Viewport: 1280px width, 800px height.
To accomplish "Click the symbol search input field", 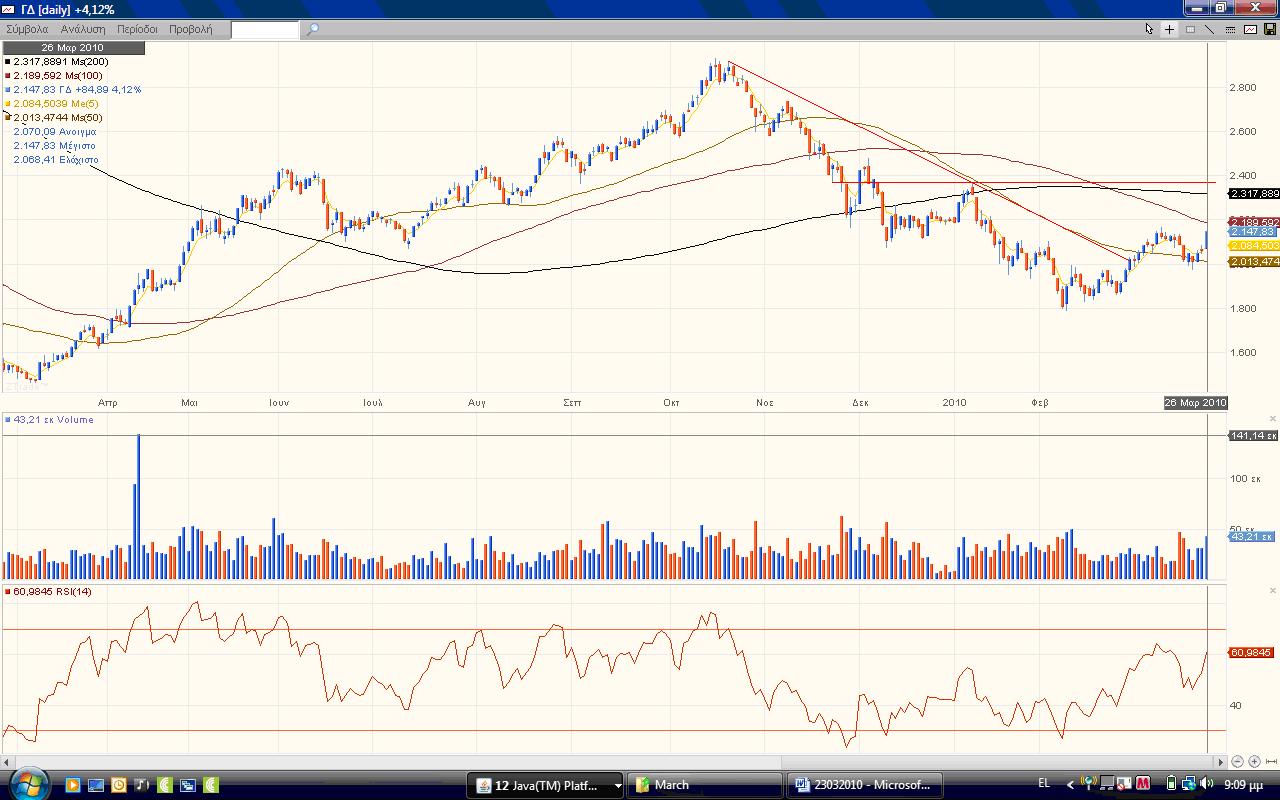I will click(265, 30).
